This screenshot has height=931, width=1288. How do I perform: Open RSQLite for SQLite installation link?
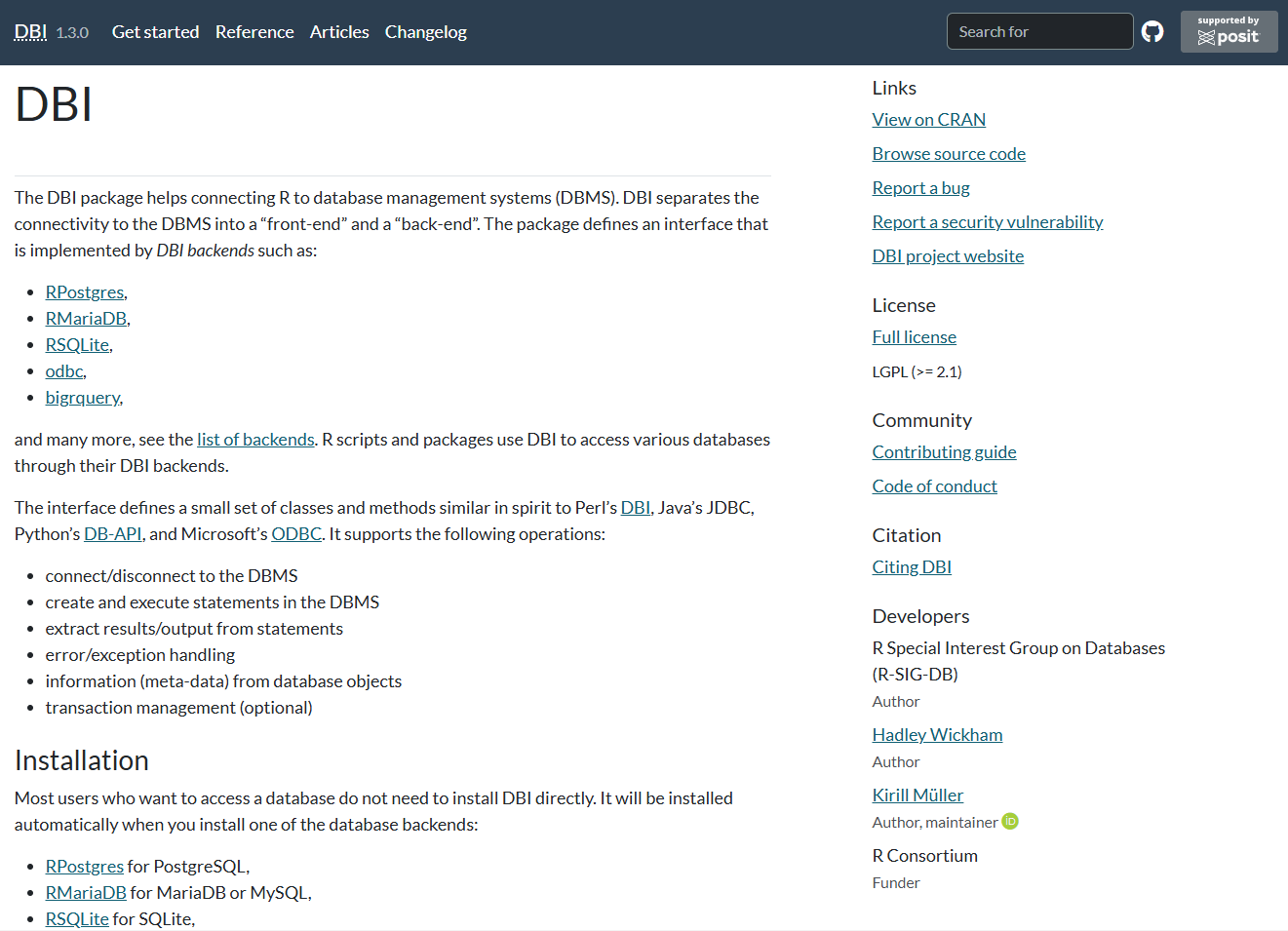coord(77,919)
